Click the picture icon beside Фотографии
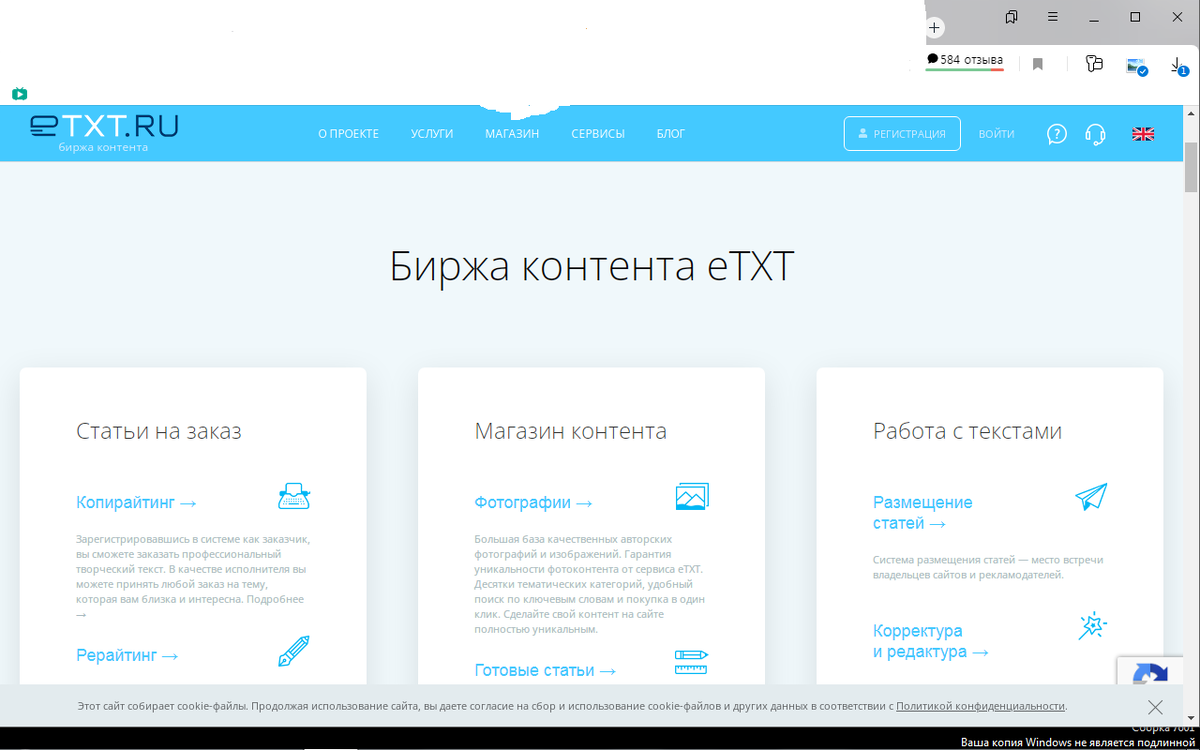Image resolution: width=1200 pixels, height=750 pixels. (x=692, y=496)
